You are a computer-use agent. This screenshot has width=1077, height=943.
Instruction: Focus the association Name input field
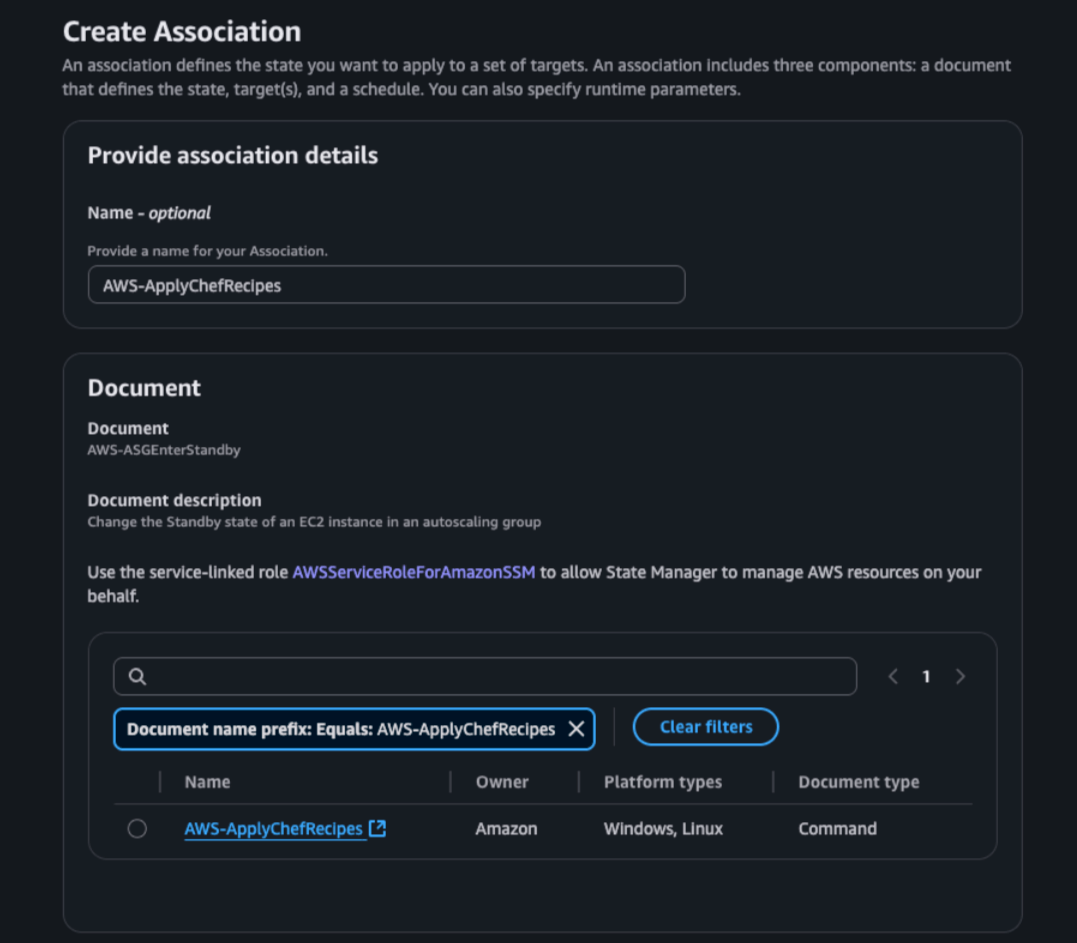(x=387, y=284)
